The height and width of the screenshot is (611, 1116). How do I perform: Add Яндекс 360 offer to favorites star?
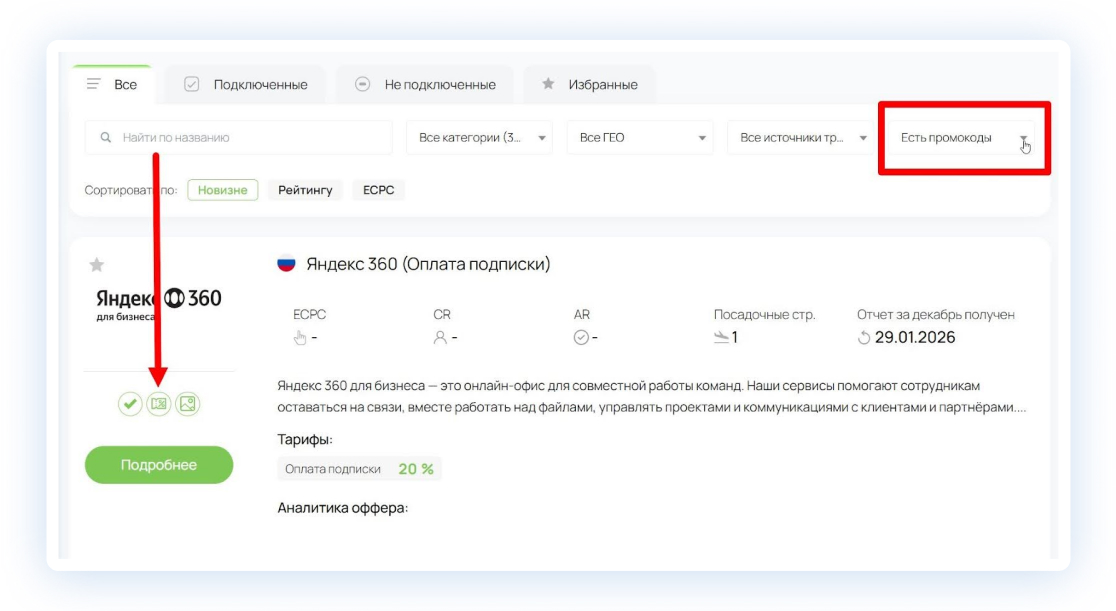(x=97, y=265)
